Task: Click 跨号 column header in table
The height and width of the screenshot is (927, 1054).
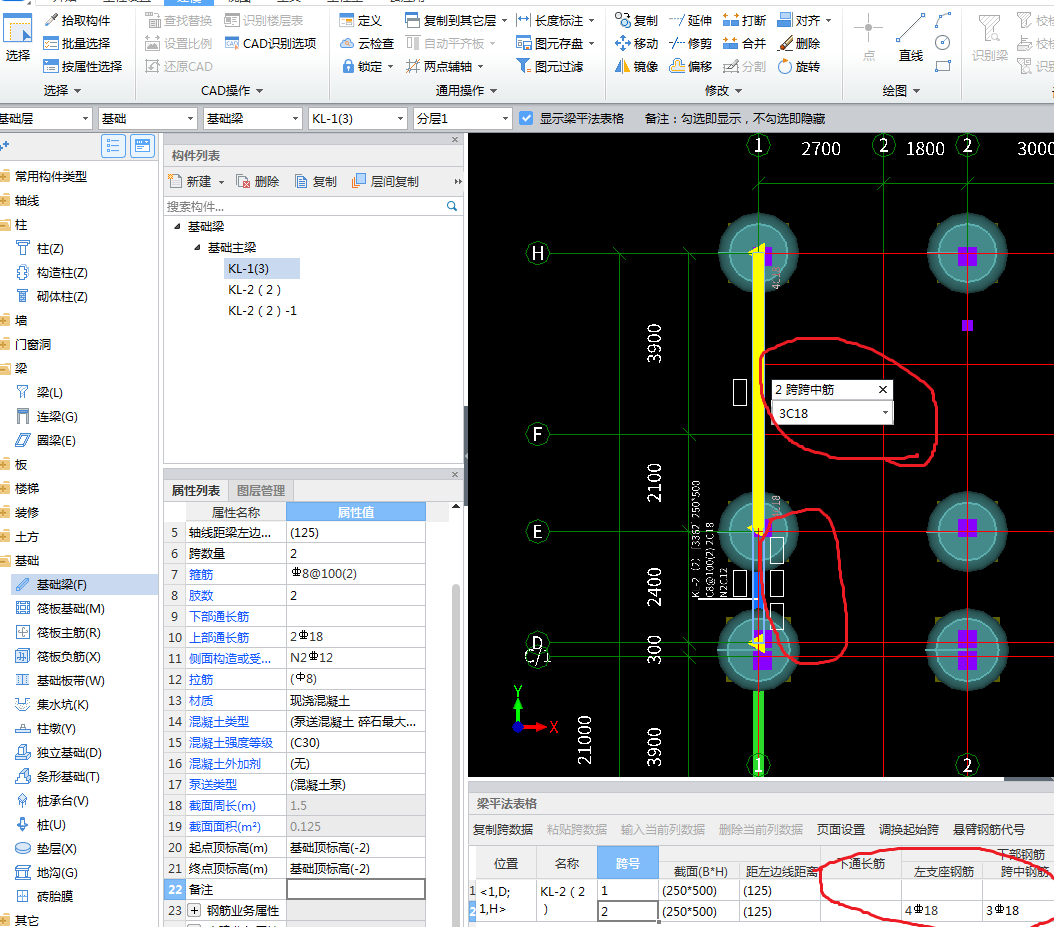Action: click(x=628, y=863)
